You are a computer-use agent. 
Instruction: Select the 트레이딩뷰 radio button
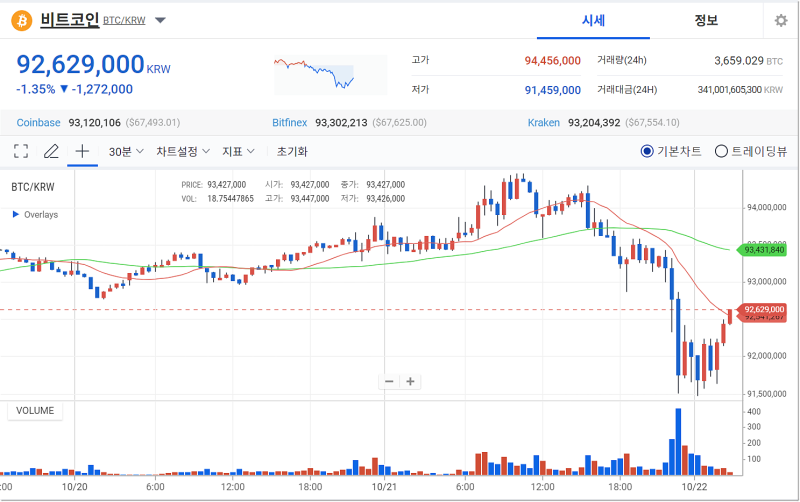click(721, 152)
